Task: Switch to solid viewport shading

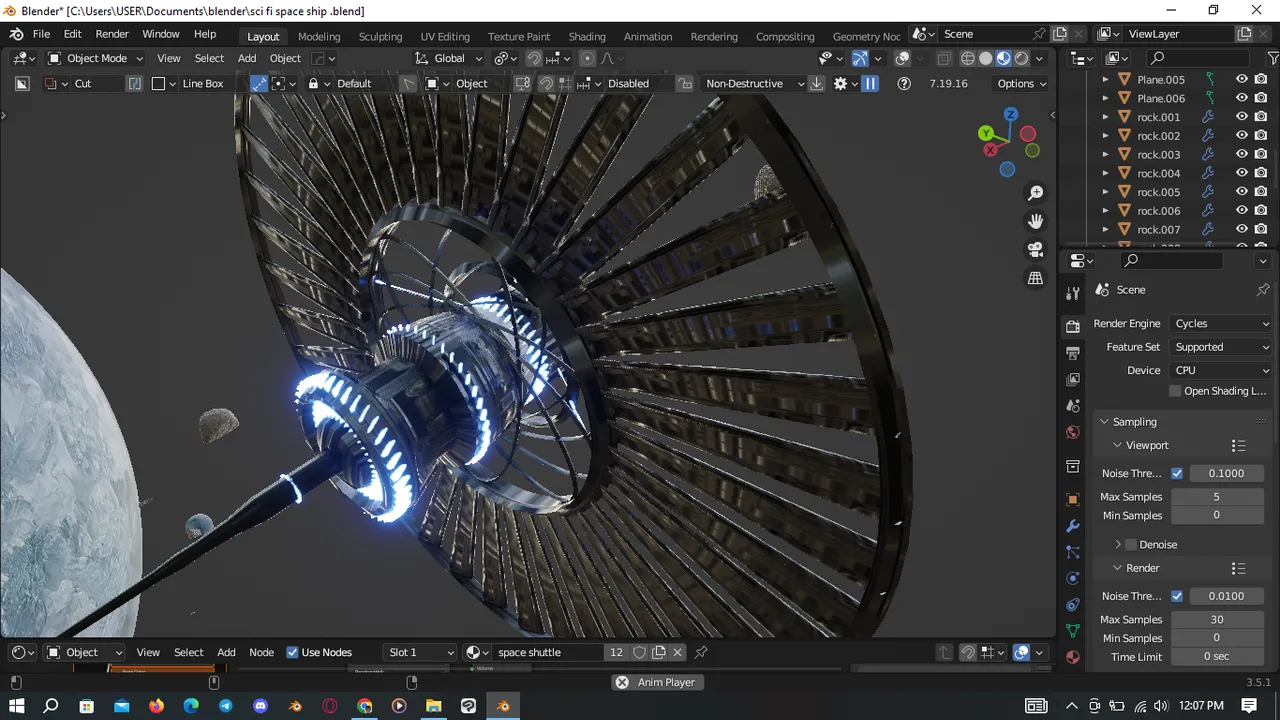Action: tap(985, 58)
